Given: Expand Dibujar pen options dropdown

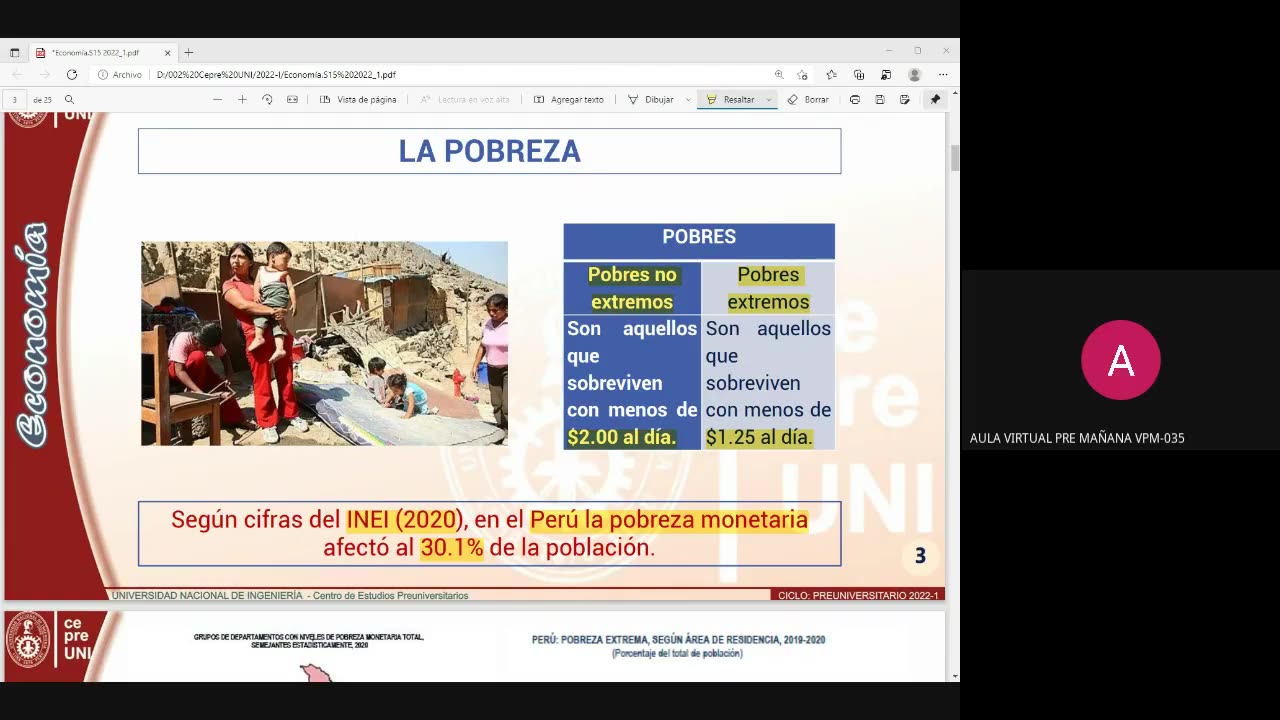Looking at the screenshot, I should click(688, 100).
